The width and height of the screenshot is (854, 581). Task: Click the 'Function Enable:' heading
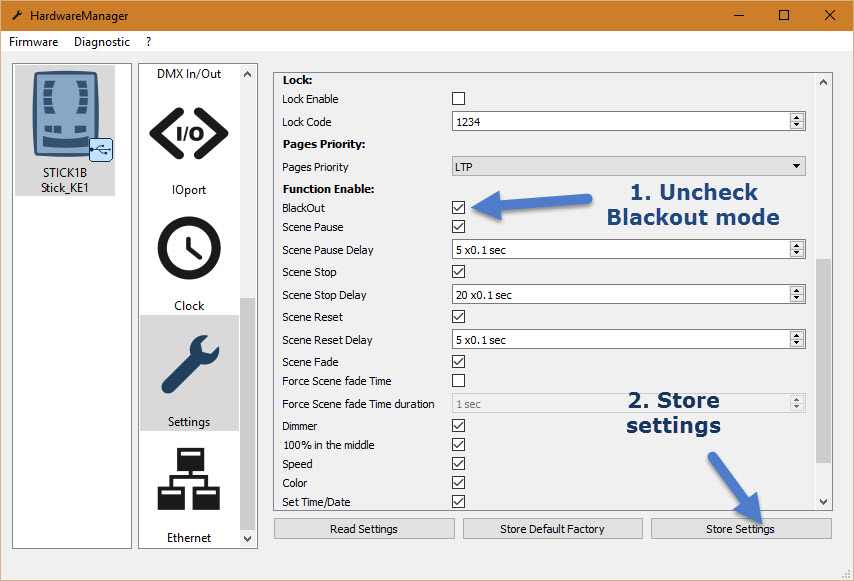click(x=328, y=189)
